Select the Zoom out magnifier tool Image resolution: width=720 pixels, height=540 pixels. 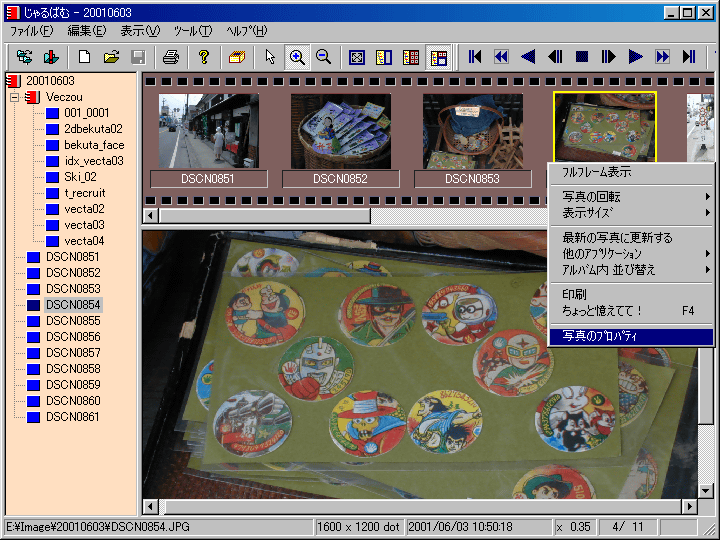324,57
